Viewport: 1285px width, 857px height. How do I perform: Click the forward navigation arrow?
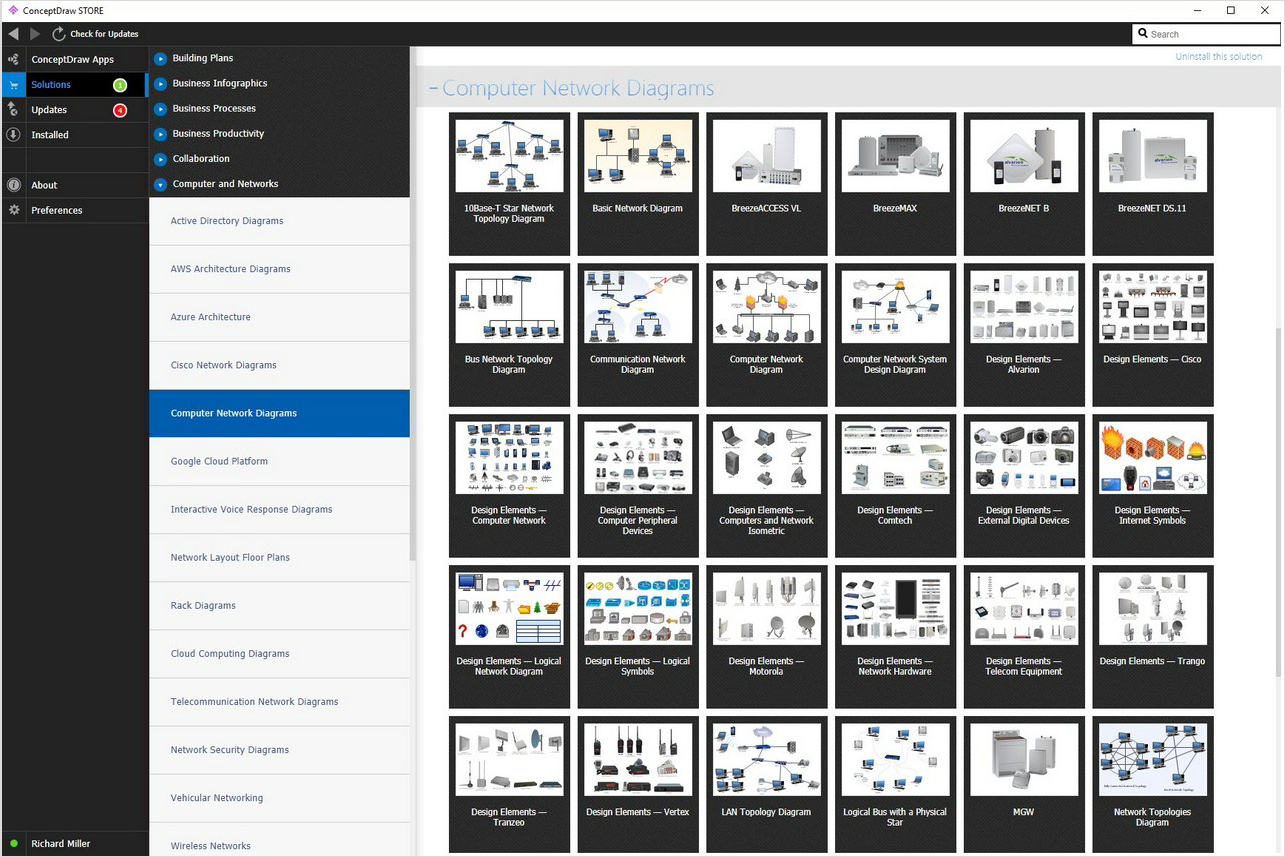click(x=35, y=34)
